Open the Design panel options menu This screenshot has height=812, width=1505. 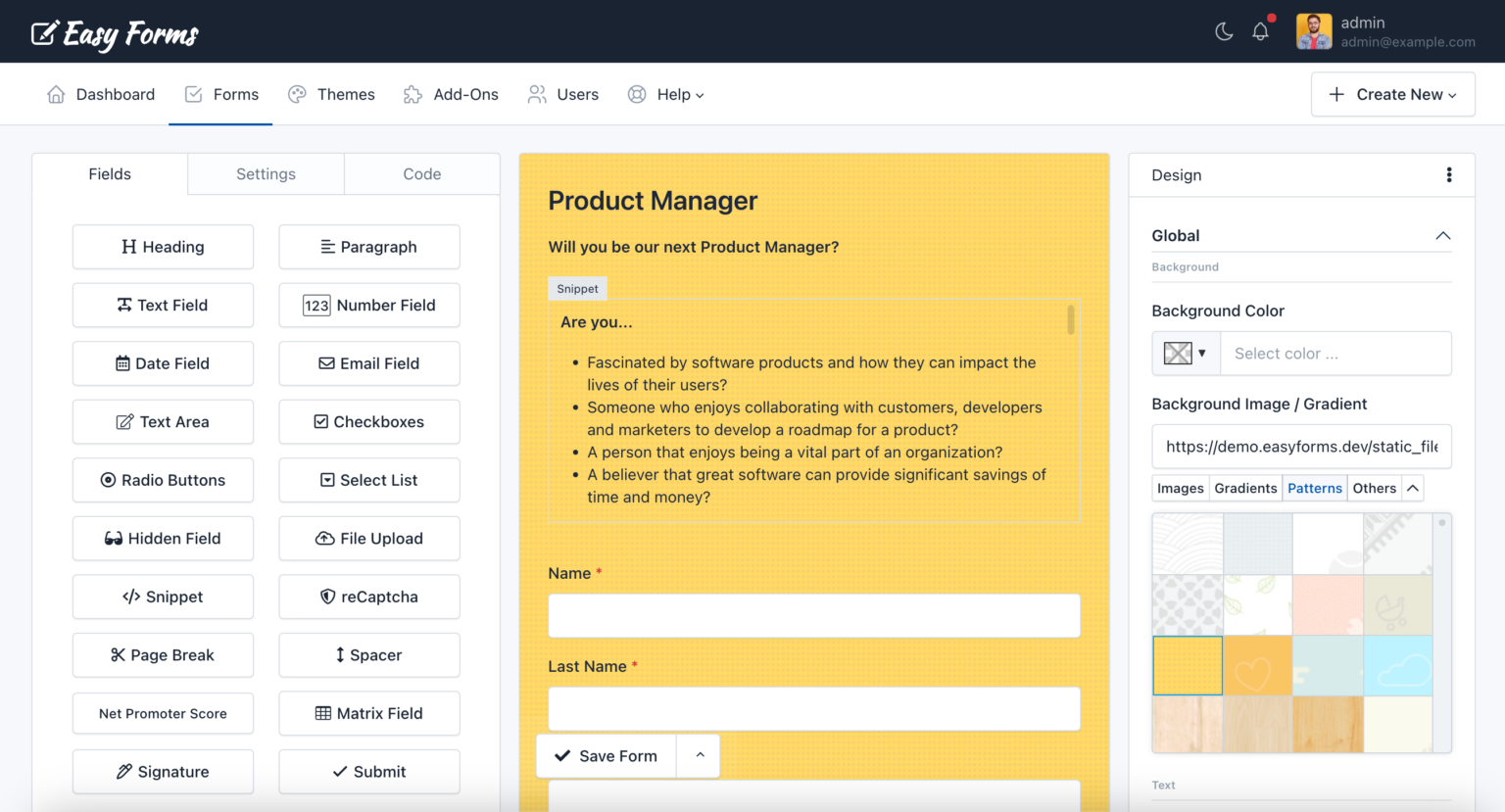(x=1449, y=174)
